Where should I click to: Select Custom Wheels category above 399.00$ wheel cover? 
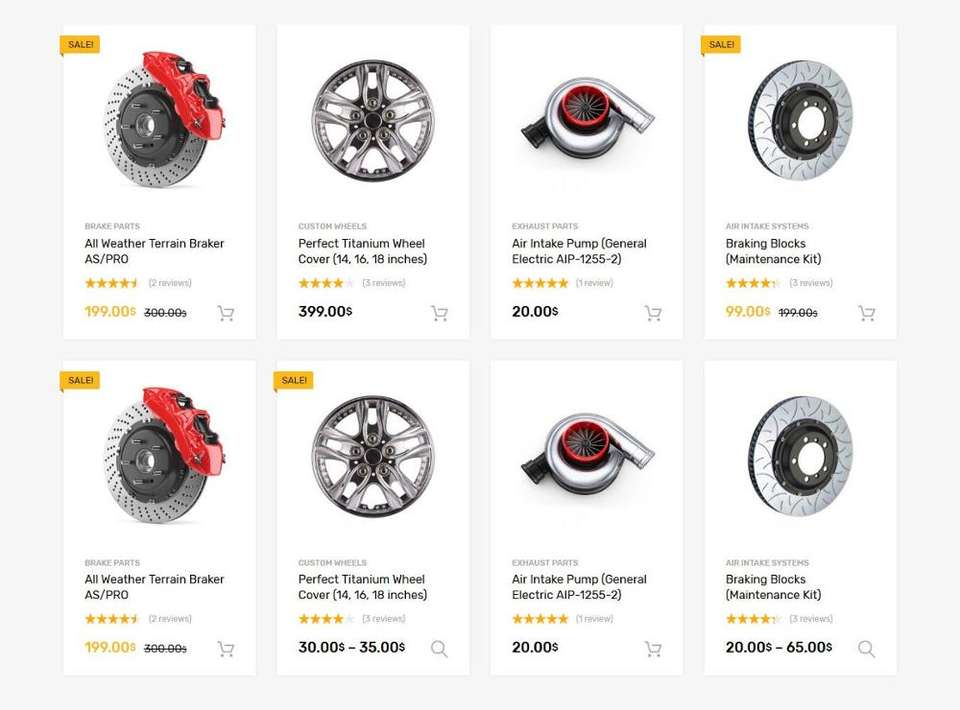(x=332, y=227)
